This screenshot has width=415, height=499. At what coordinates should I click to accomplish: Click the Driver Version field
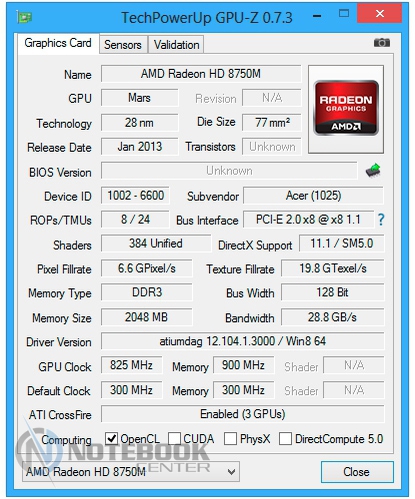243,341
